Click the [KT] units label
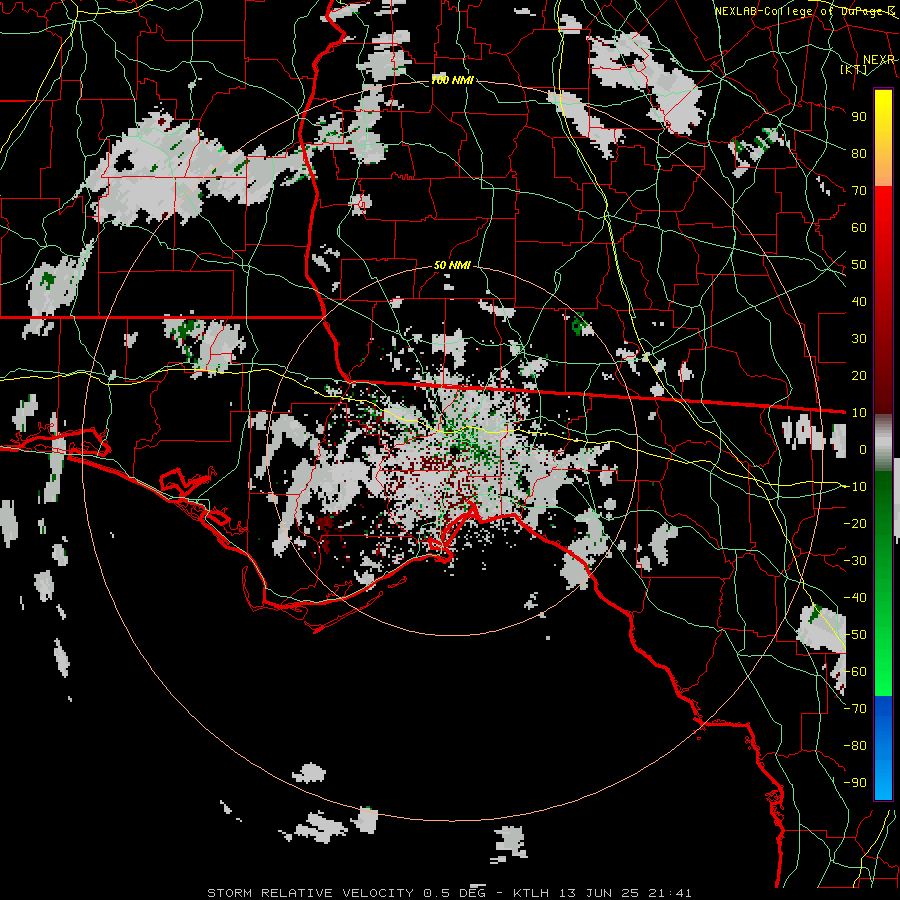The image size is (900, 900). (x=854, y=69)
